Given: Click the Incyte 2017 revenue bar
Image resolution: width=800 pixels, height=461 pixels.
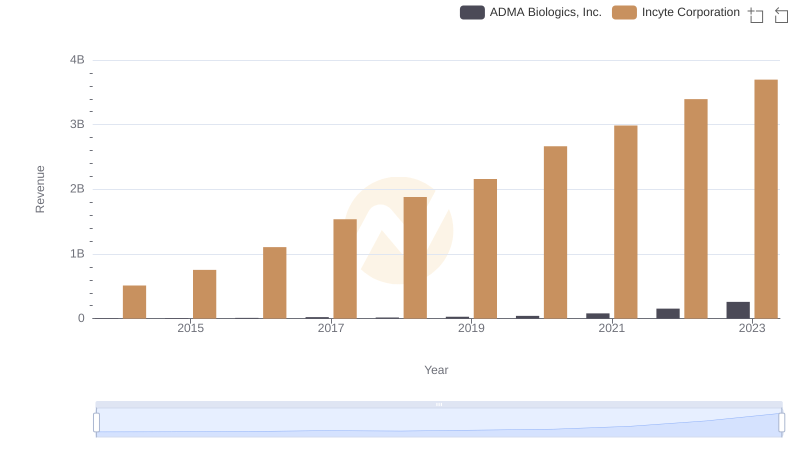Looking at the screenshot, I should tap(345, 269).
